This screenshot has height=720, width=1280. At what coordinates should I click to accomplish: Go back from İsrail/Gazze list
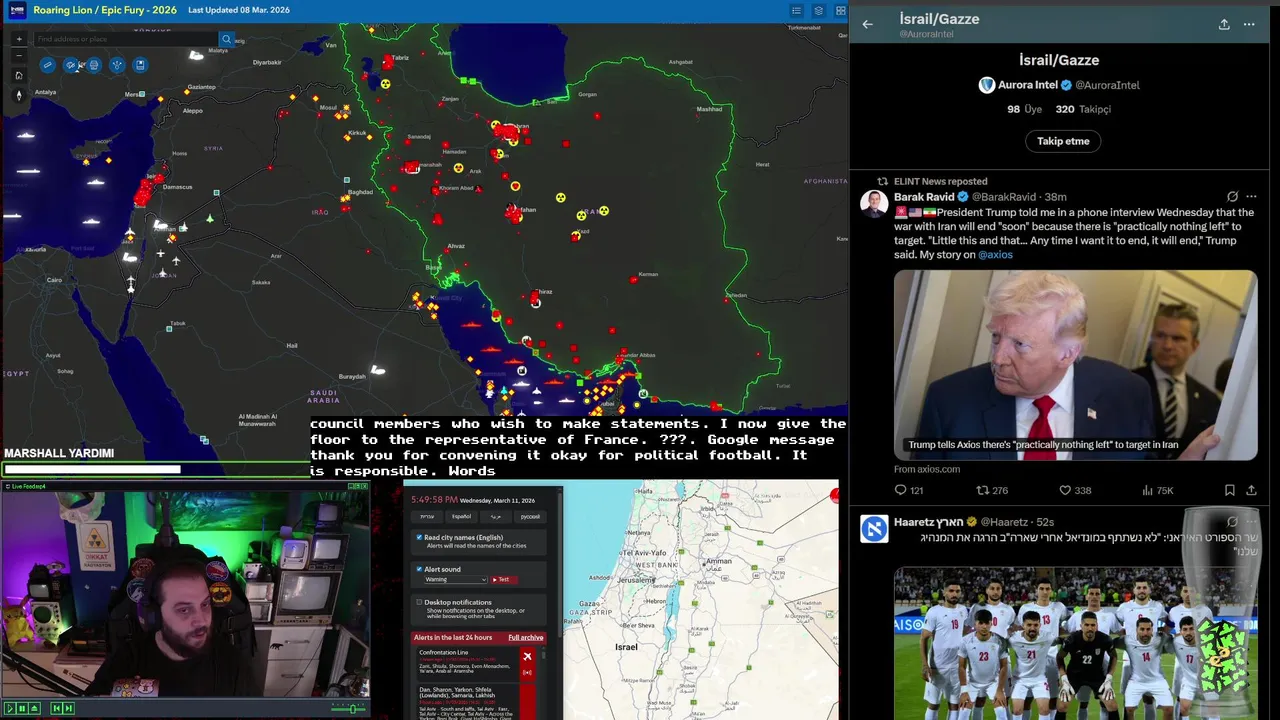tap(868, 24)
